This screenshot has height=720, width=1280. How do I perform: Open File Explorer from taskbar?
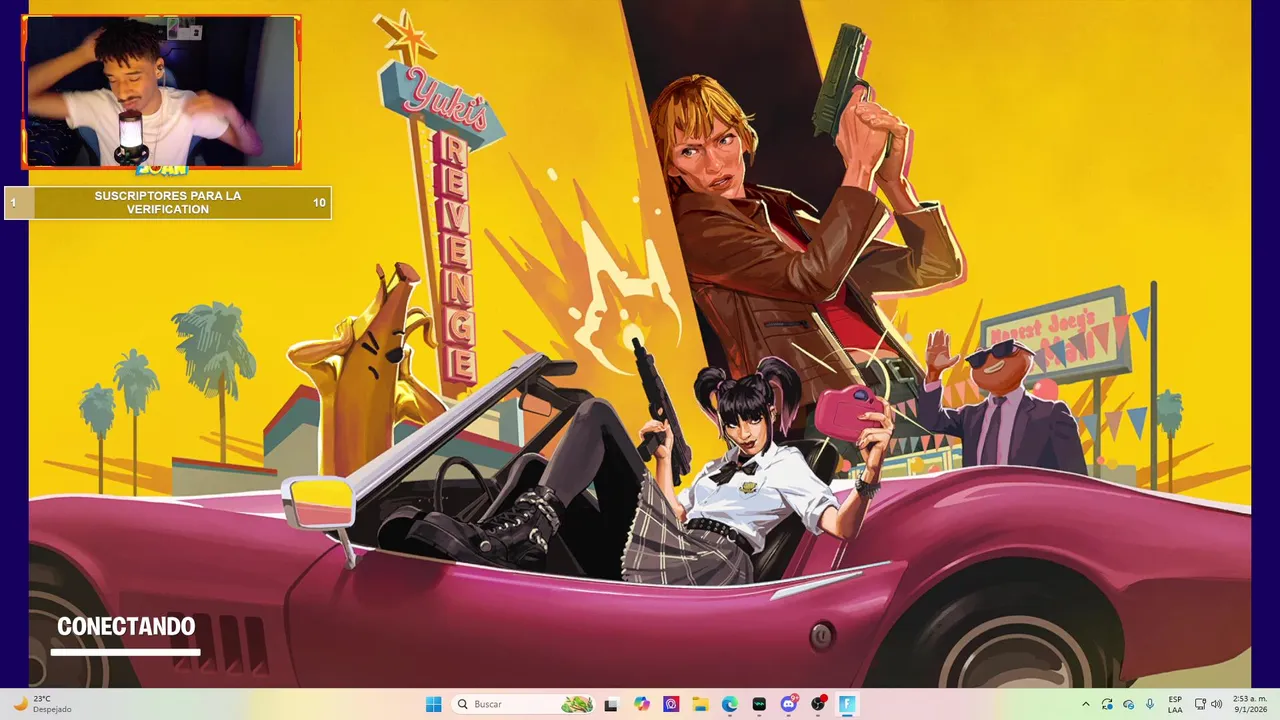pos(701,704)
